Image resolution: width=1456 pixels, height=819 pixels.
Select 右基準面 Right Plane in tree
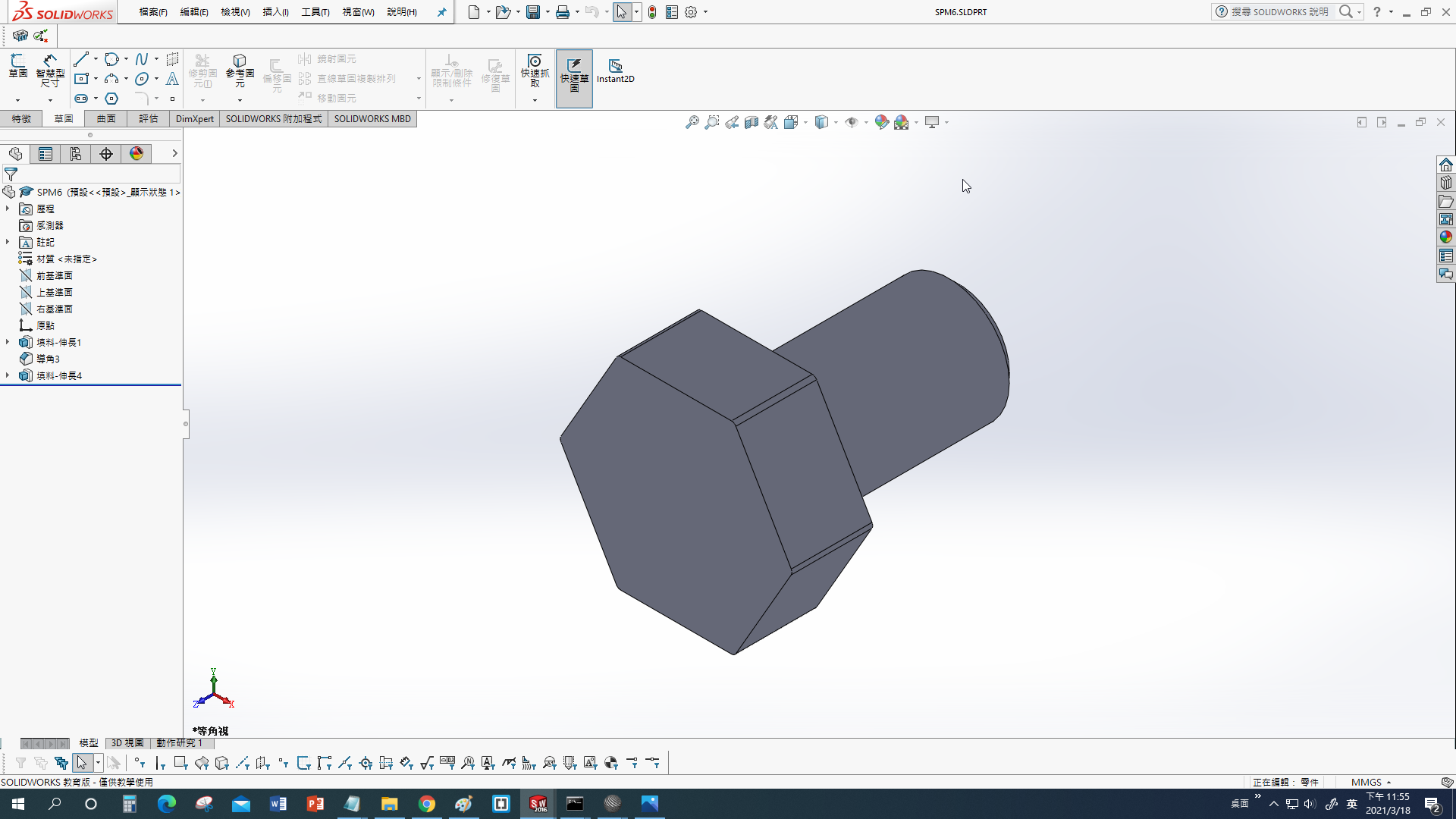pos(55,309)
